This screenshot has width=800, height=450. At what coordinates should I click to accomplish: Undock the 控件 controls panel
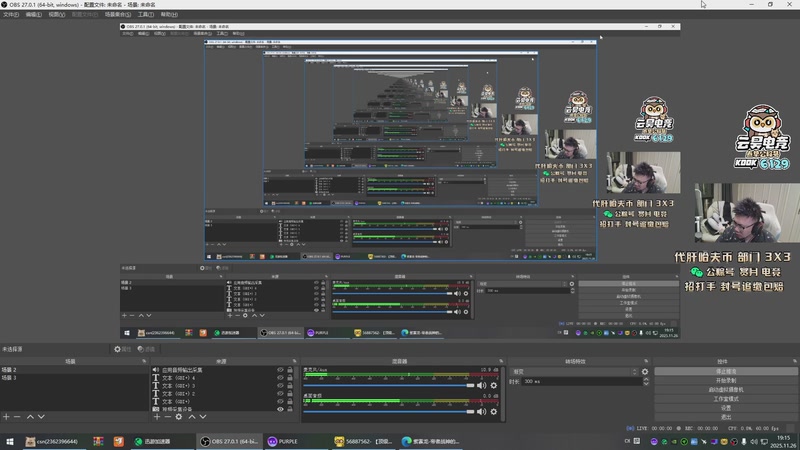795,361
